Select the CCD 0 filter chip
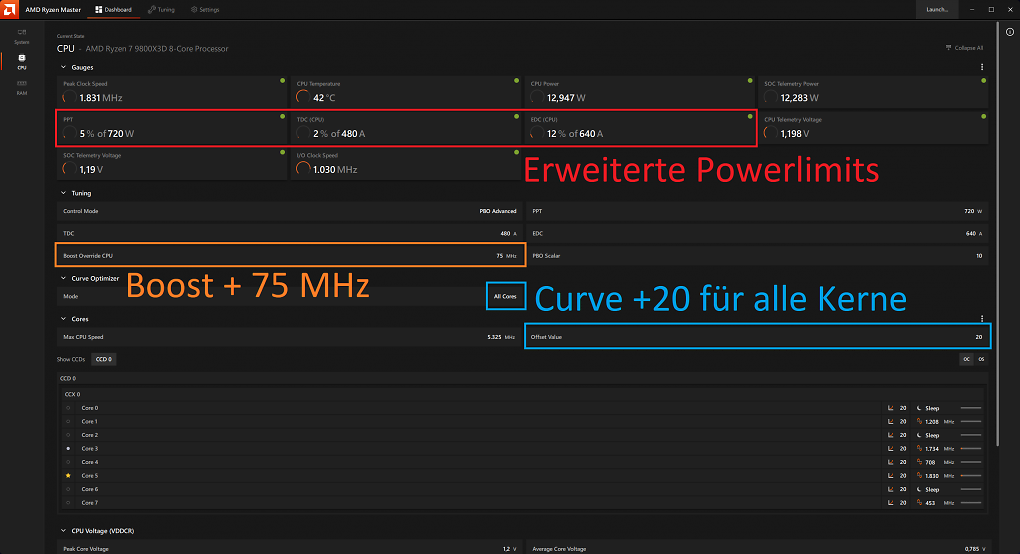 [103, 359]
